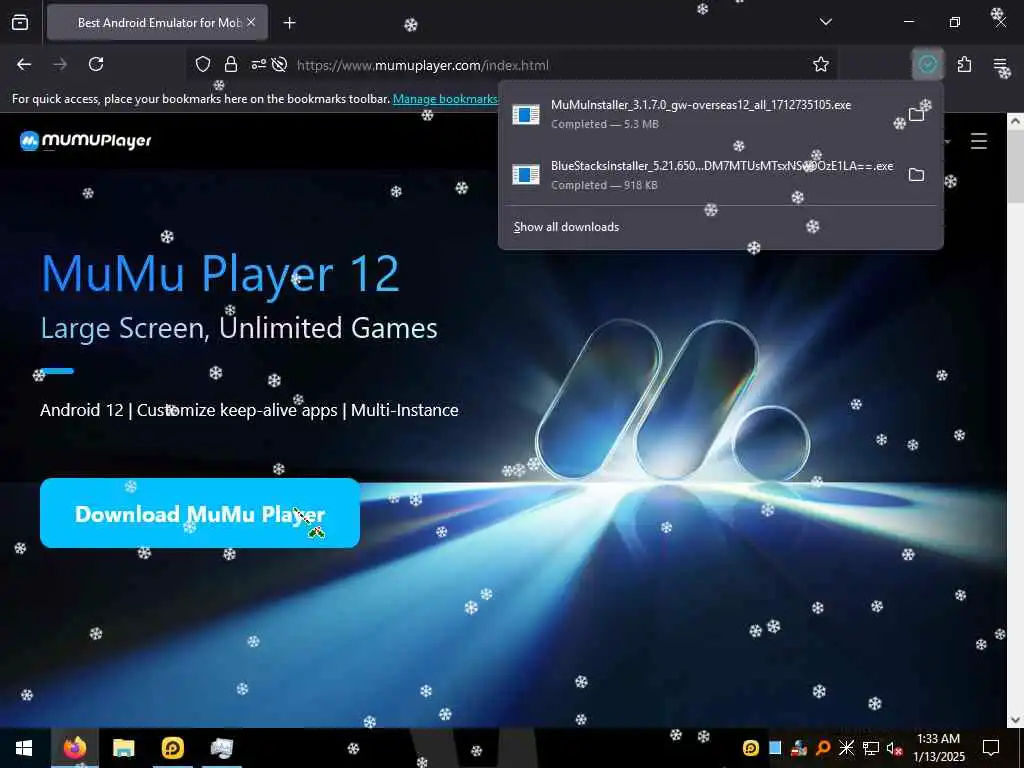The height and width of the screenshot is (768, 1024).
Task: Go back to the previous page
Action: coord(24,64)
